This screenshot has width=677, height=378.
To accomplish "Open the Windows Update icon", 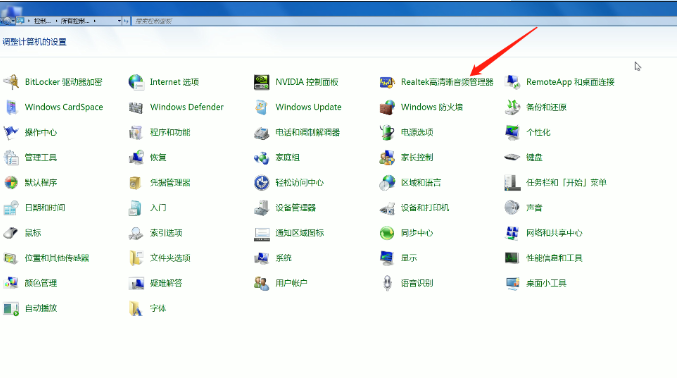I will pyautogui.click(x=261, y=107).
